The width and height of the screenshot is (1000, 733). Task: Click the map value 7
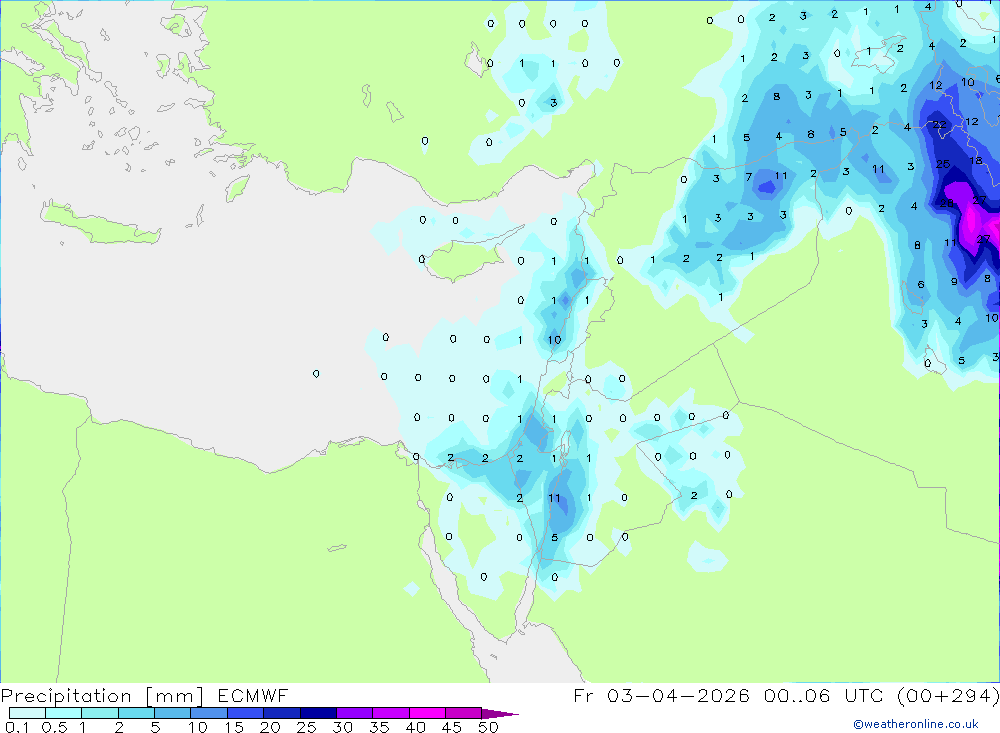click(749, 177)
